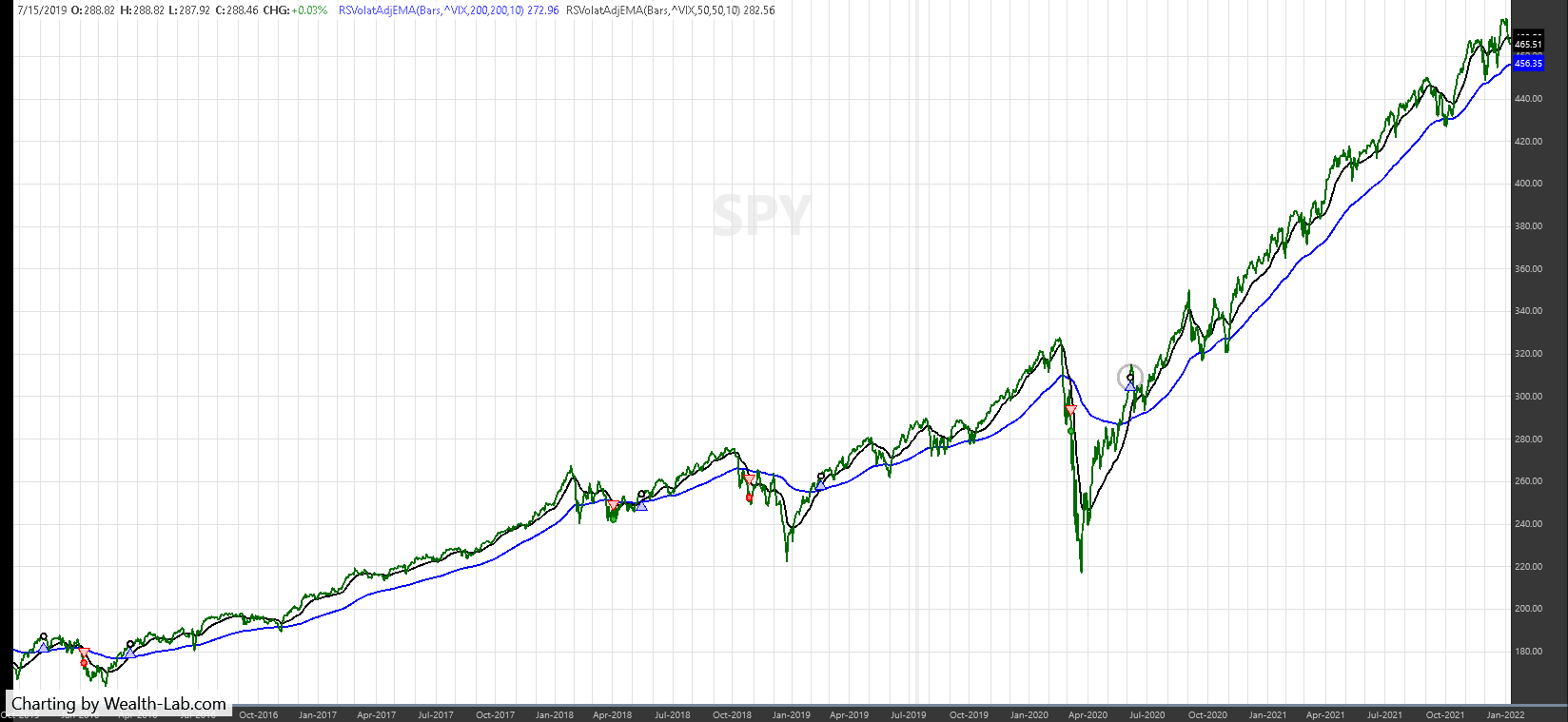
Task: Click the 280.00 price axis label
Action: click(x=1528, y=439)
